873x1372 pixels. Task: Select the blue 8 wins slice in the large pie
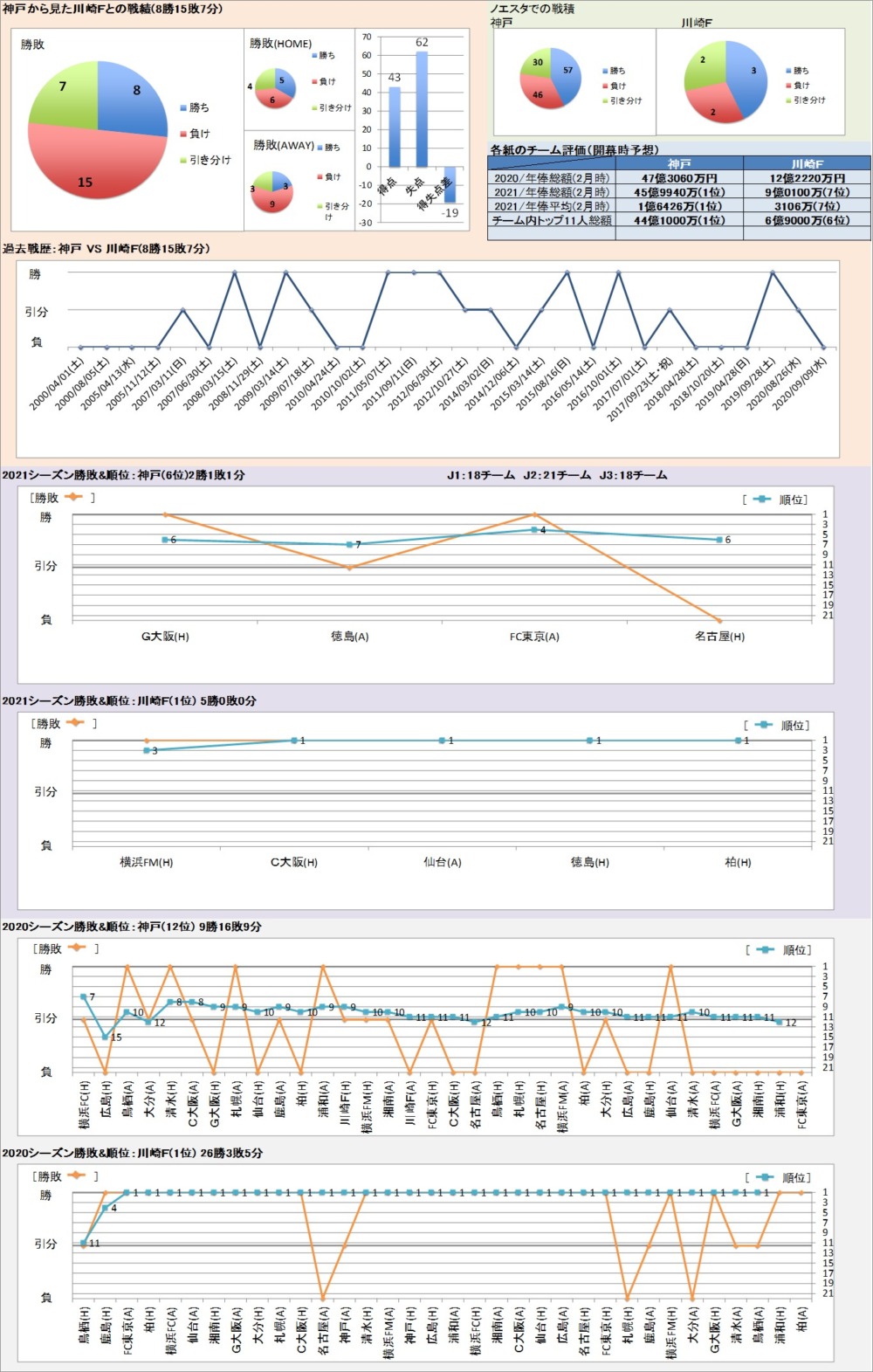131,96
